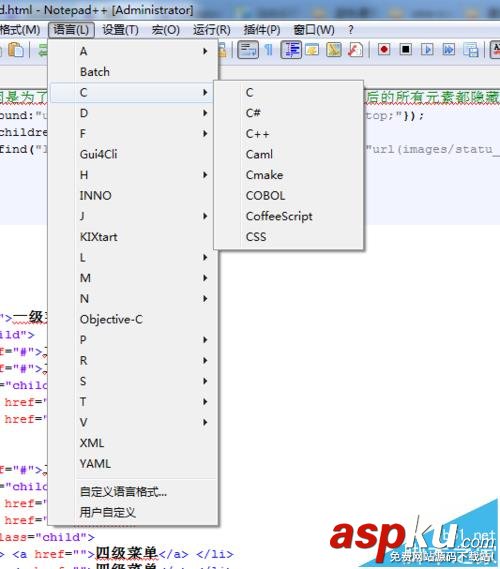
Task: Click the class="child" code line in editor
Action: [x=47, y=537]
